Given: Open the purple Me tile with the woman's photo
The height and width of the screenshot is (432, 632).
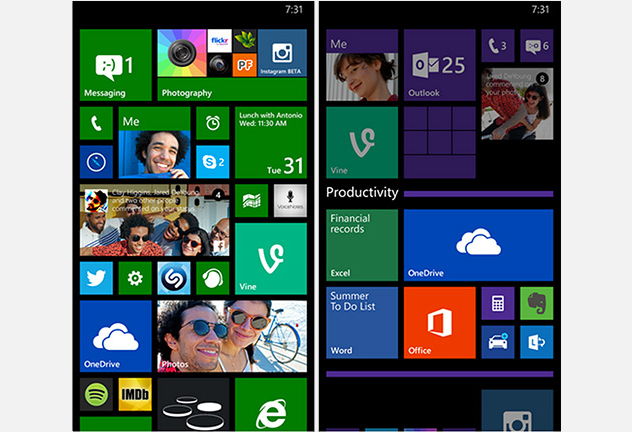Looking at the screenshot, I should [x=362, y=65].
